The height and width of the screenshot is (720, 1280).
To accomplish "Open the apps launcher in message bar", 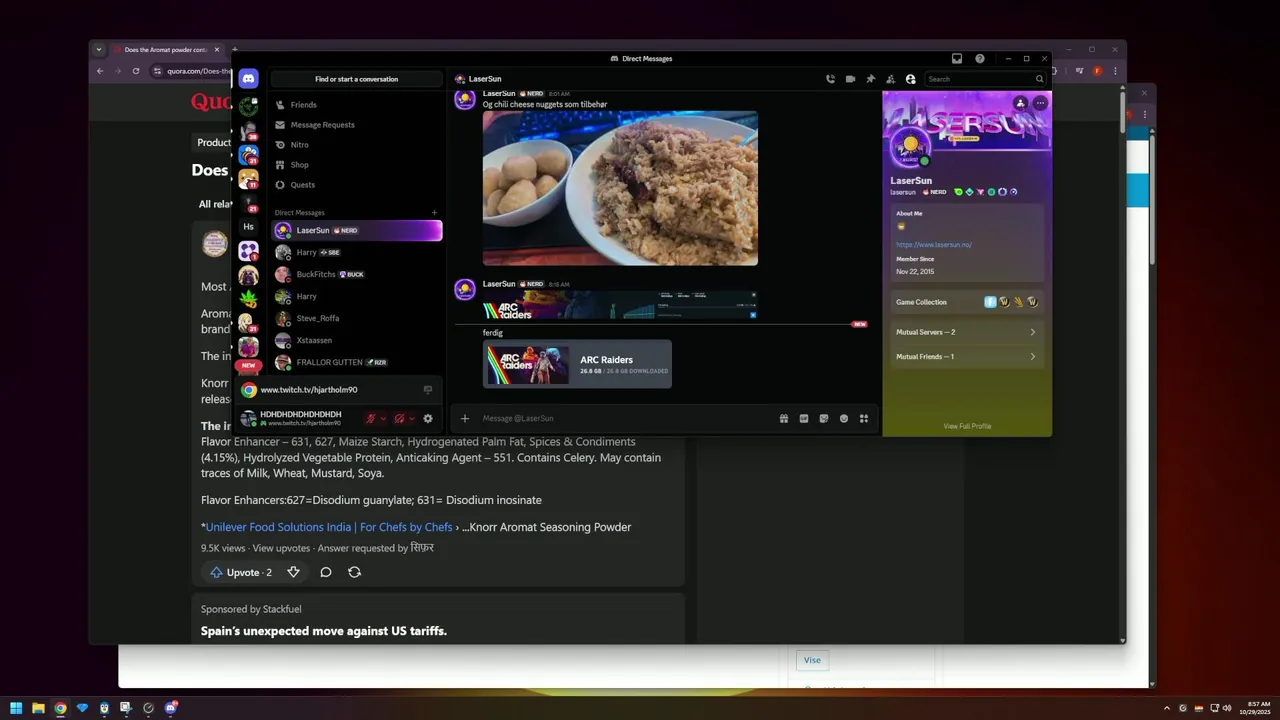I will pos(864,418).
